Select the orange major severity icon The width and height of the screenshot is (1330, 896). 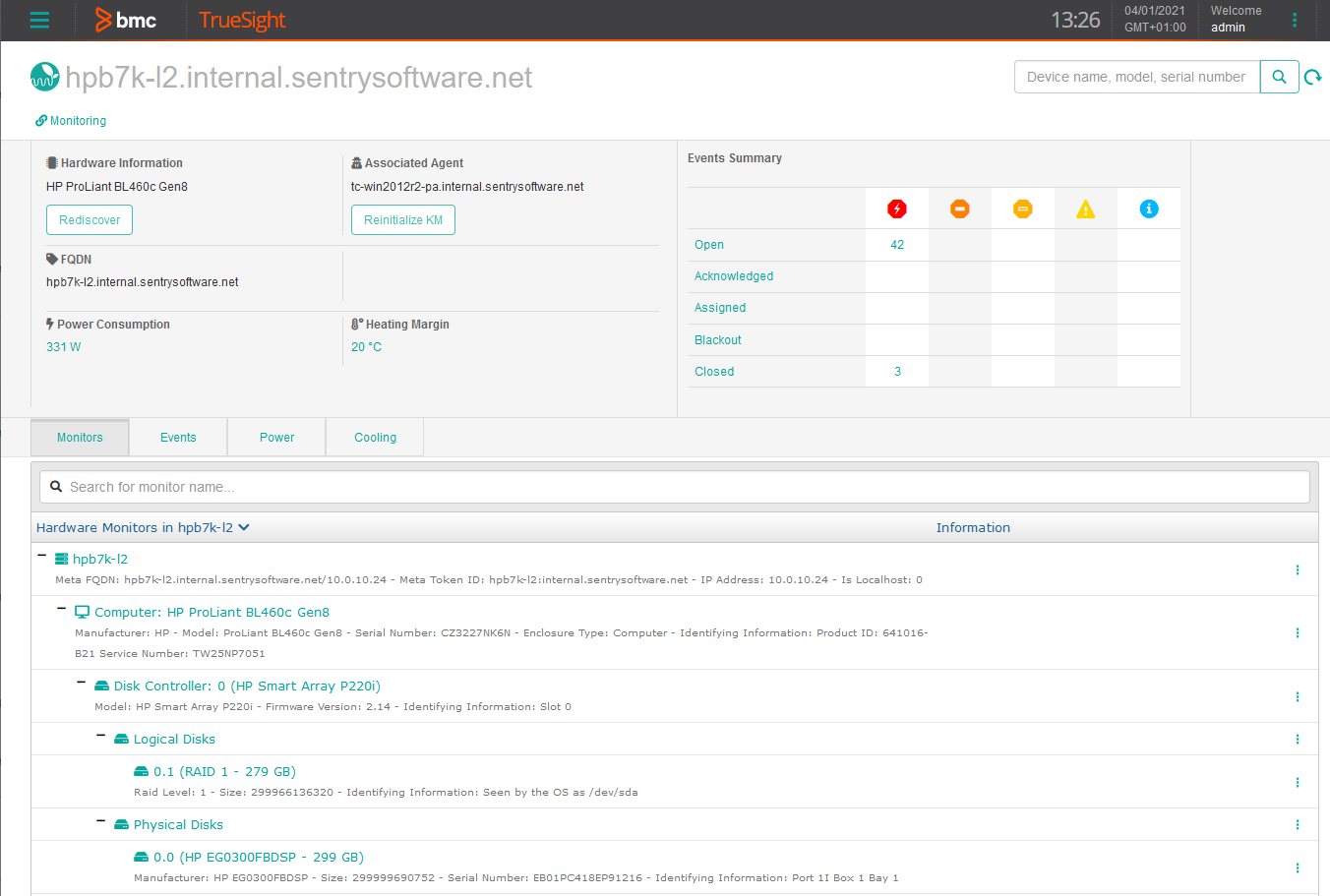959,208
